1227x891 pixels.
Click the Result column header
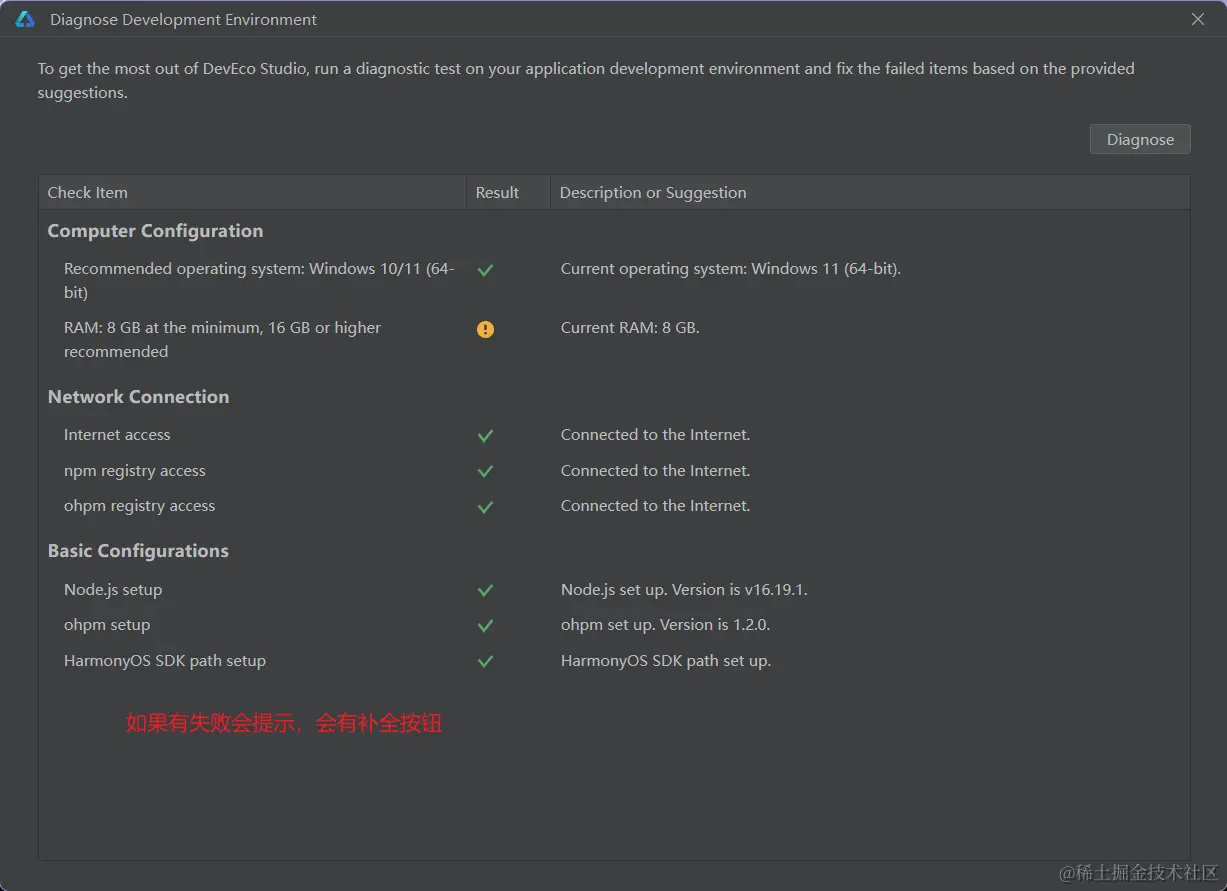(x=497, y=193)
